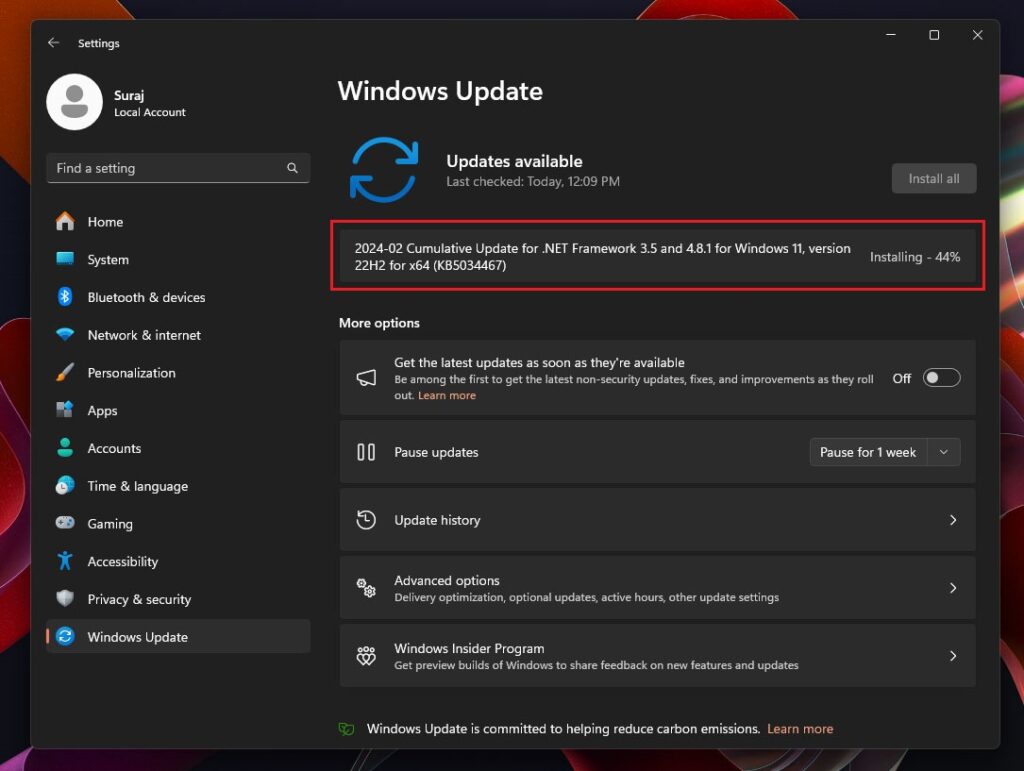Image resolution: width=1024 pixels, height=771 pixels.
Task: Click the Advanced options gears icon
Action: click(x=366, y=588)
